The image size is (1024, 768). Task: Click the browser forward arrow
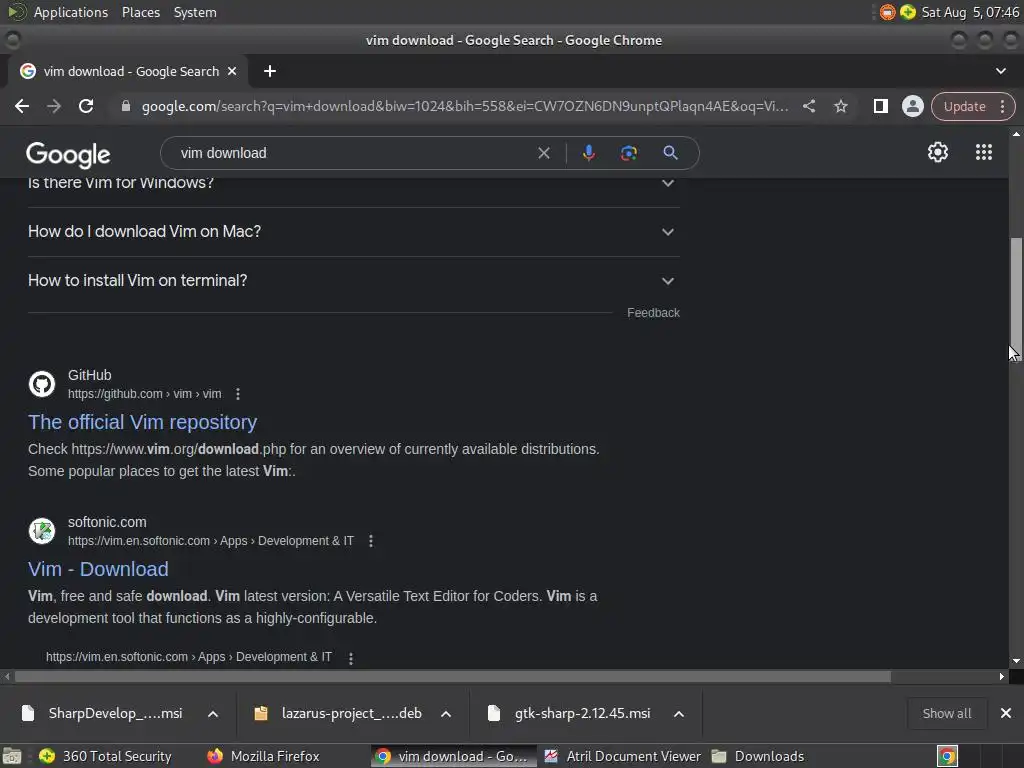54,106
